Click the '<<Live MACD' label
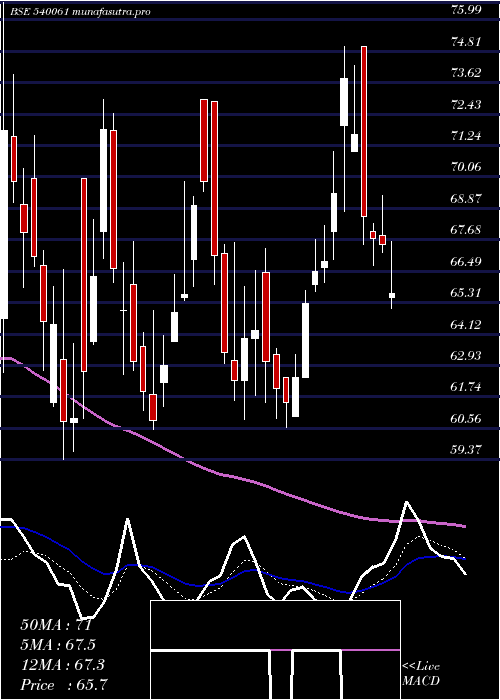The height and width of the screenshot is (700, 500). (421, 674)
